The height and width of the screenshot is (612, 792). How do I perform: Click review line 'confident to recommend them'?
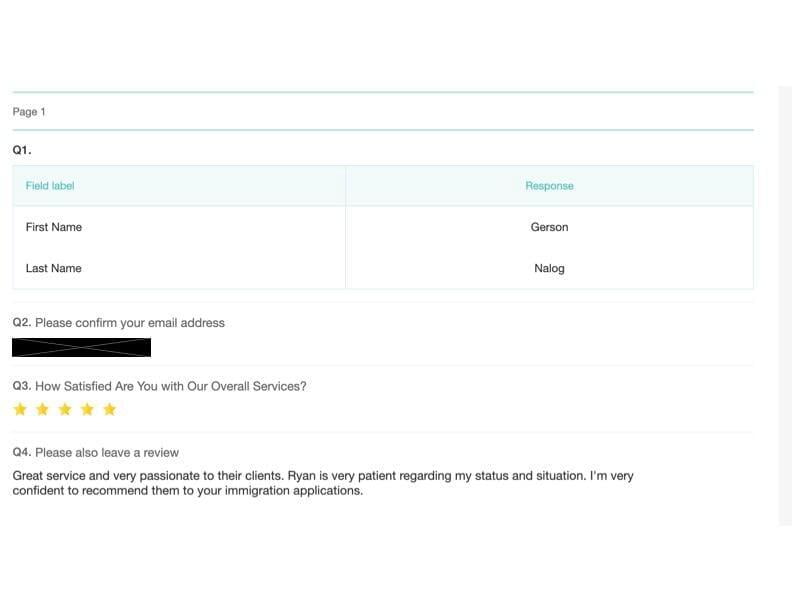(188, 491)
